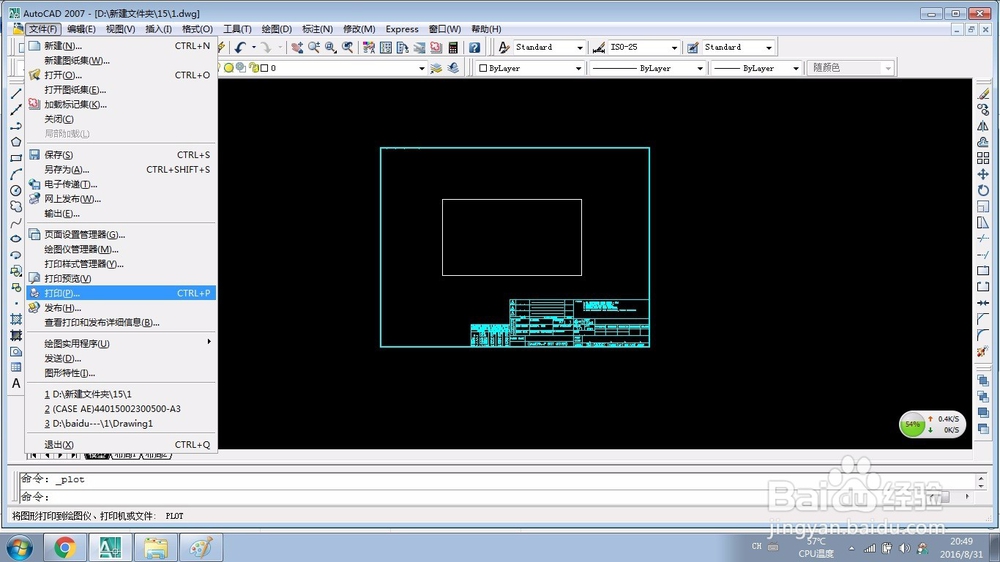Viewport: 1000px width, 562px height.
Task: Expand the 绘图实用程序(U) submenu
Action: coord(121,343)
